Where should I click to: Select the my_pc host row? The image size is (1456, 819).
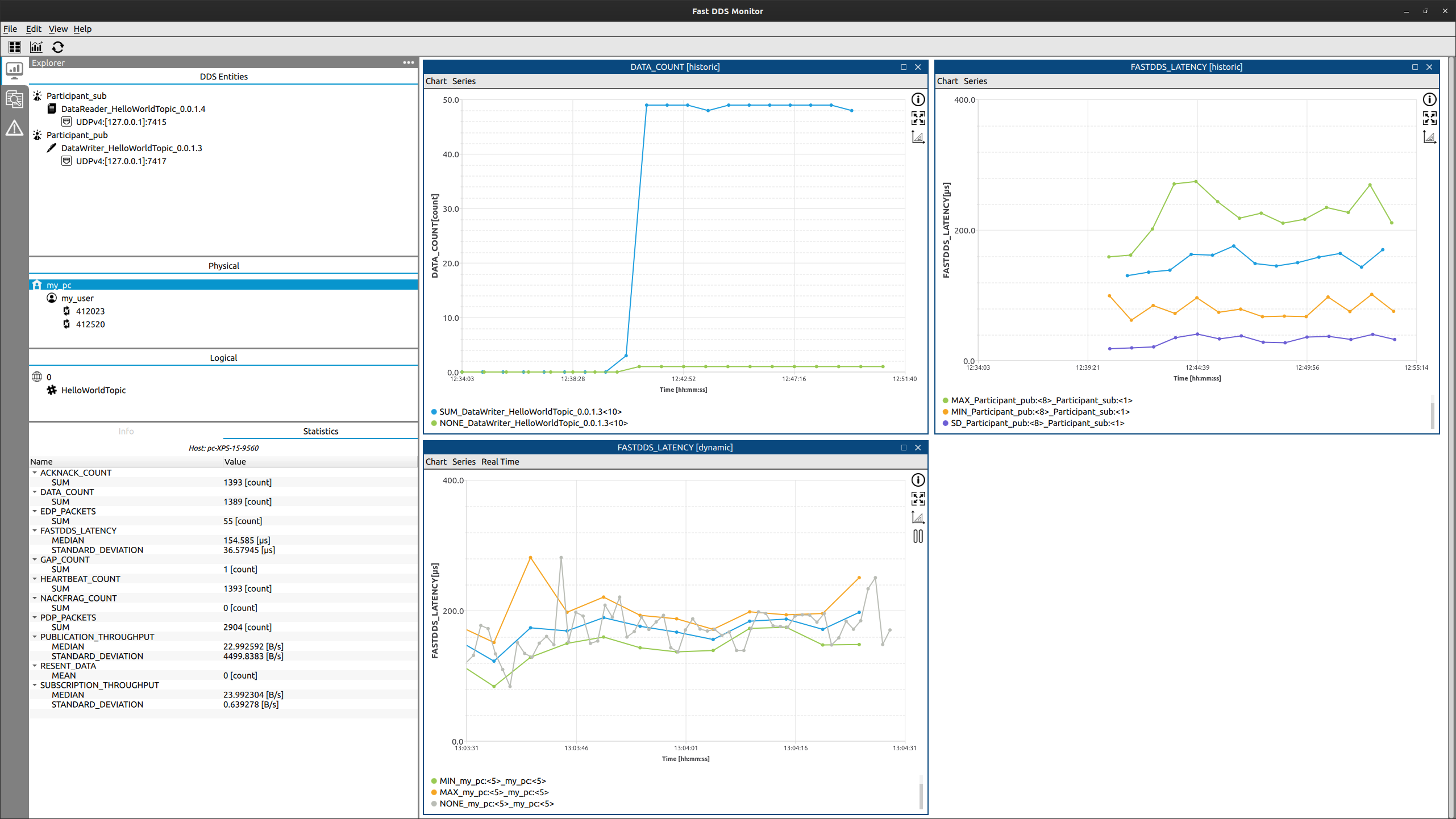point(223,285)
